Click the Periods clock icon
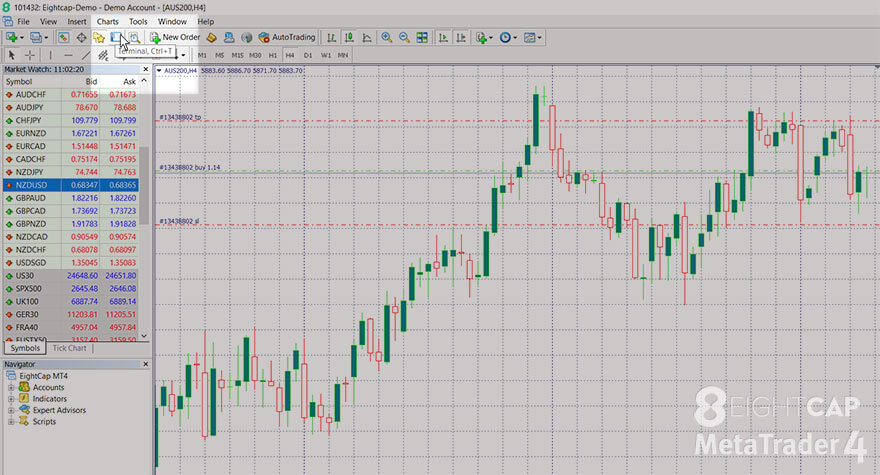Screen dimensions: 880x475 [505, 38]
